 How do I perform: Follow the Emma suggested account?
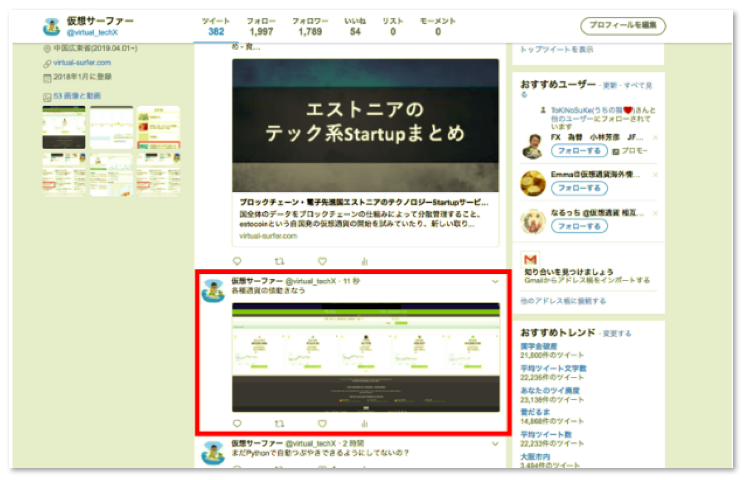tap(579, 188)
